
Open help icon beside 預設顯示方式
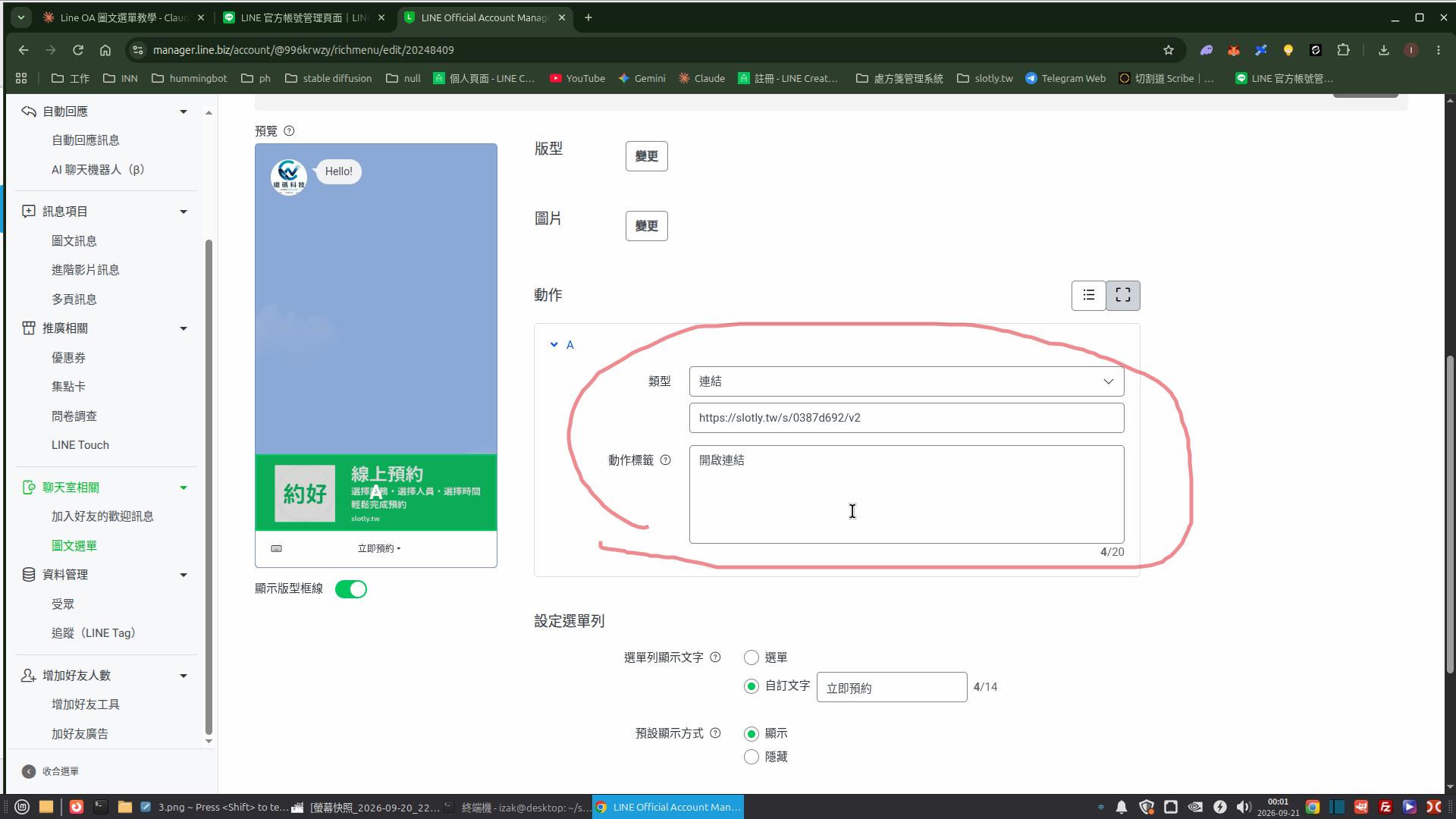(715, 733)
